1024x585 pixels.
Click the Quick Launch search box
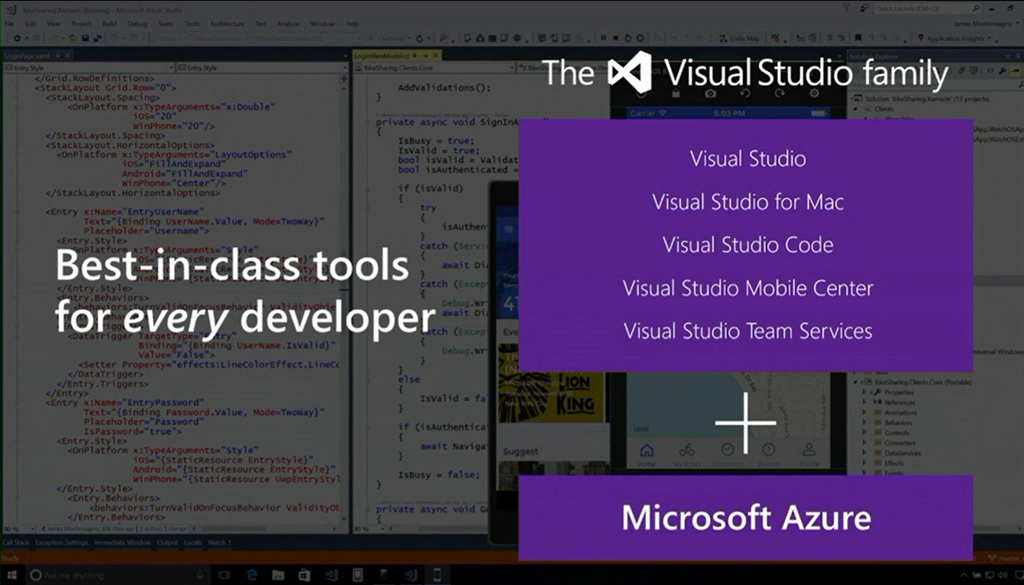pyautogui.click(x=927, y=8)
